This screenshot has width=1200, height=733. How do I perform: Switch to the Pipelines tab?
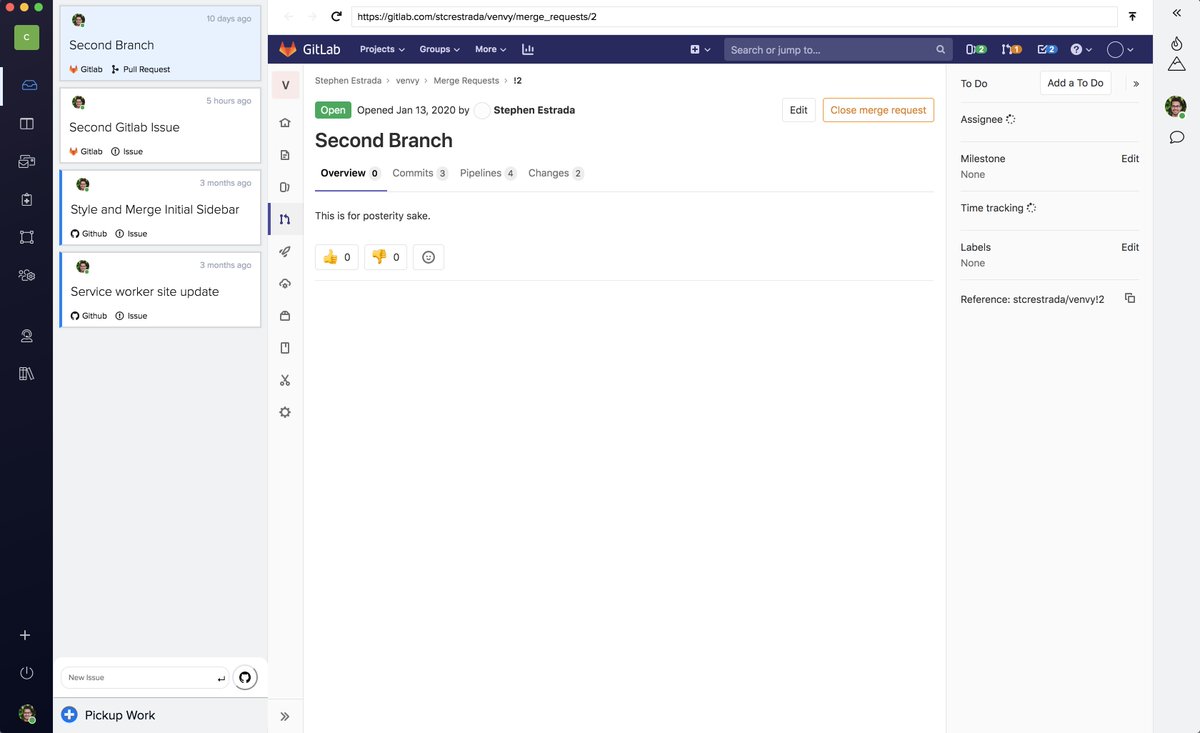(488, 173)
